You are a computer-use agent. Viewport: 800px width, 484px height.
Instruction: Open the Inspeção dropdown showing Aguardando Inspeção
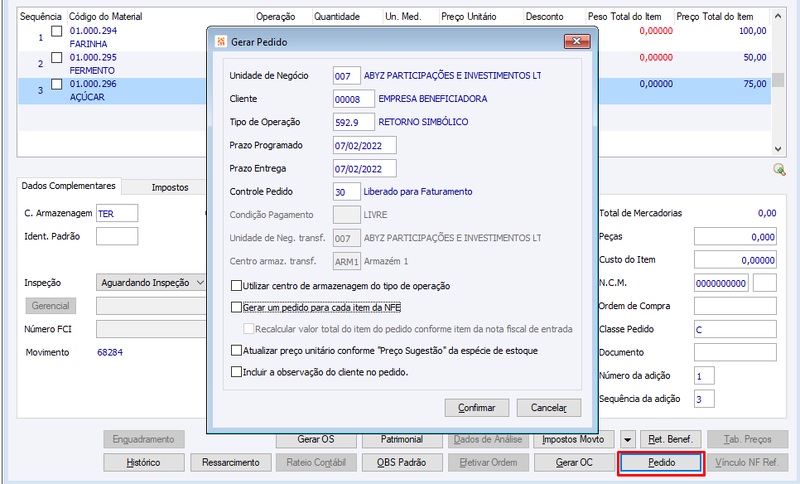tap(151, 283)
